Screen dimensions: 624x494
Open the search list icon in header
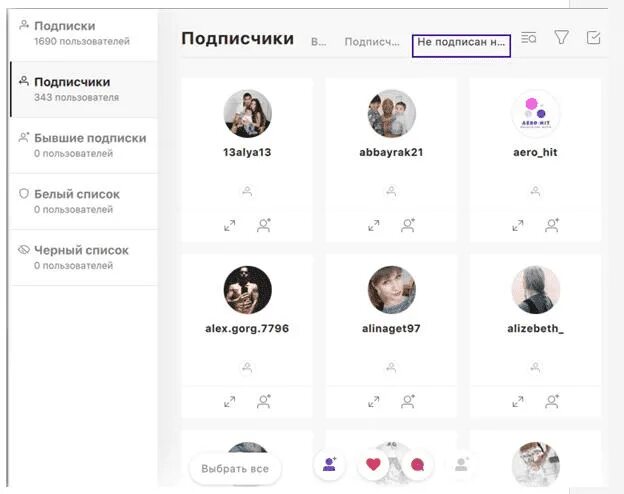click(528, 38)
